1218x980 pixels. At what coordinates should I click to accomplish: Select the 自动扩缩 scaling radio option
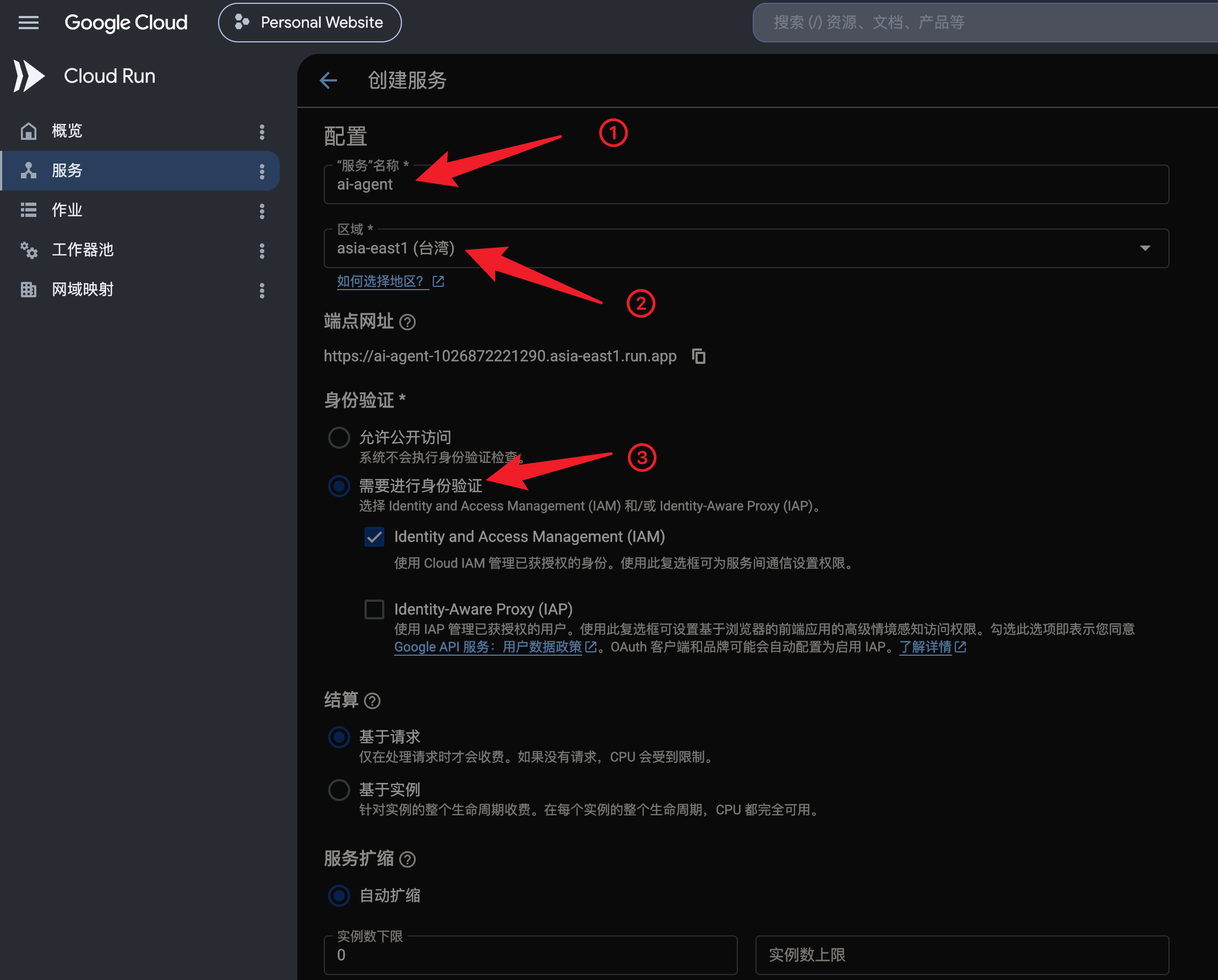(x=339, y=896)
